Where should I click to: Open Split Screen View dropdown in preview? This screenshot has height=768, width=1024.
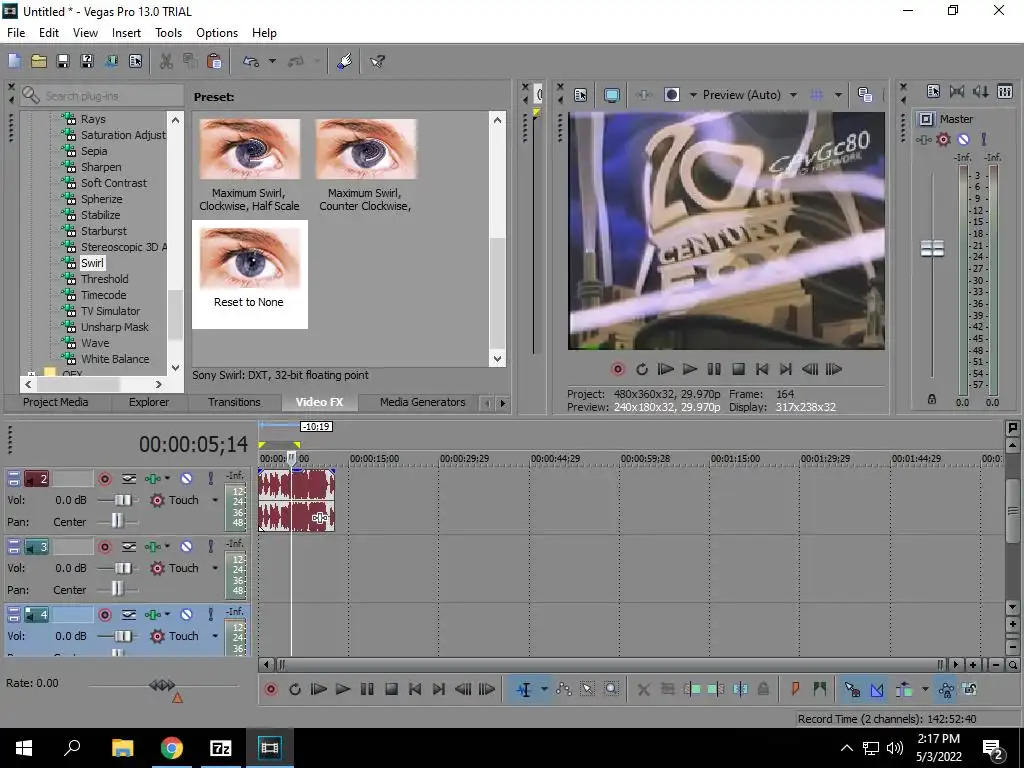click(693, 95)
